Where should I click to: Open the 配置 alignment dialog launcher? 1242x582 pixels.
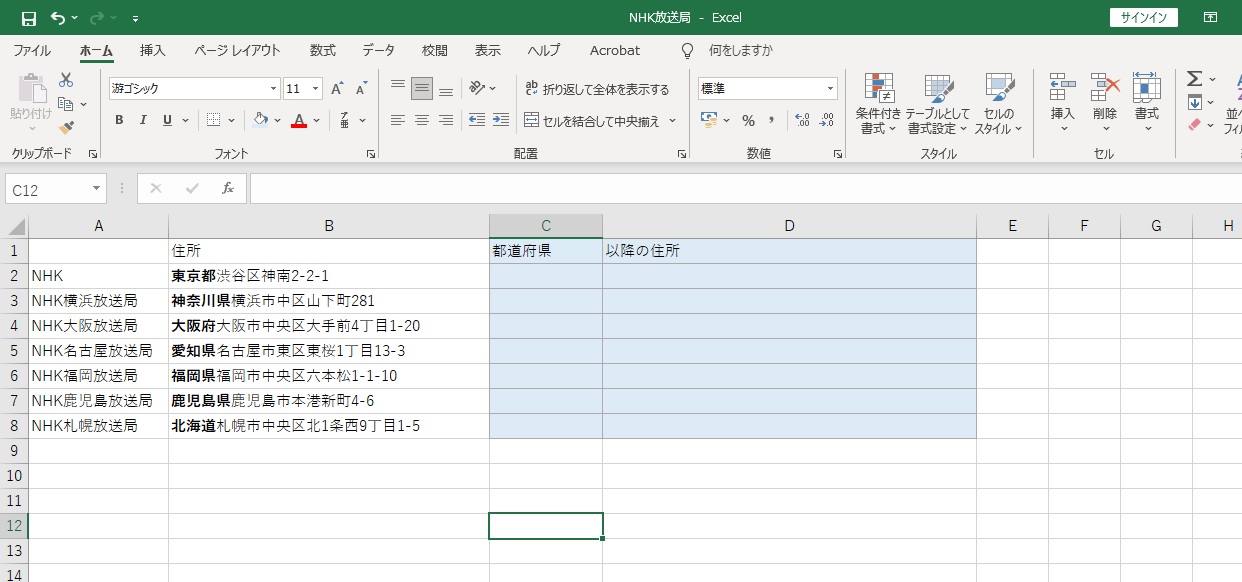point(682,154)
